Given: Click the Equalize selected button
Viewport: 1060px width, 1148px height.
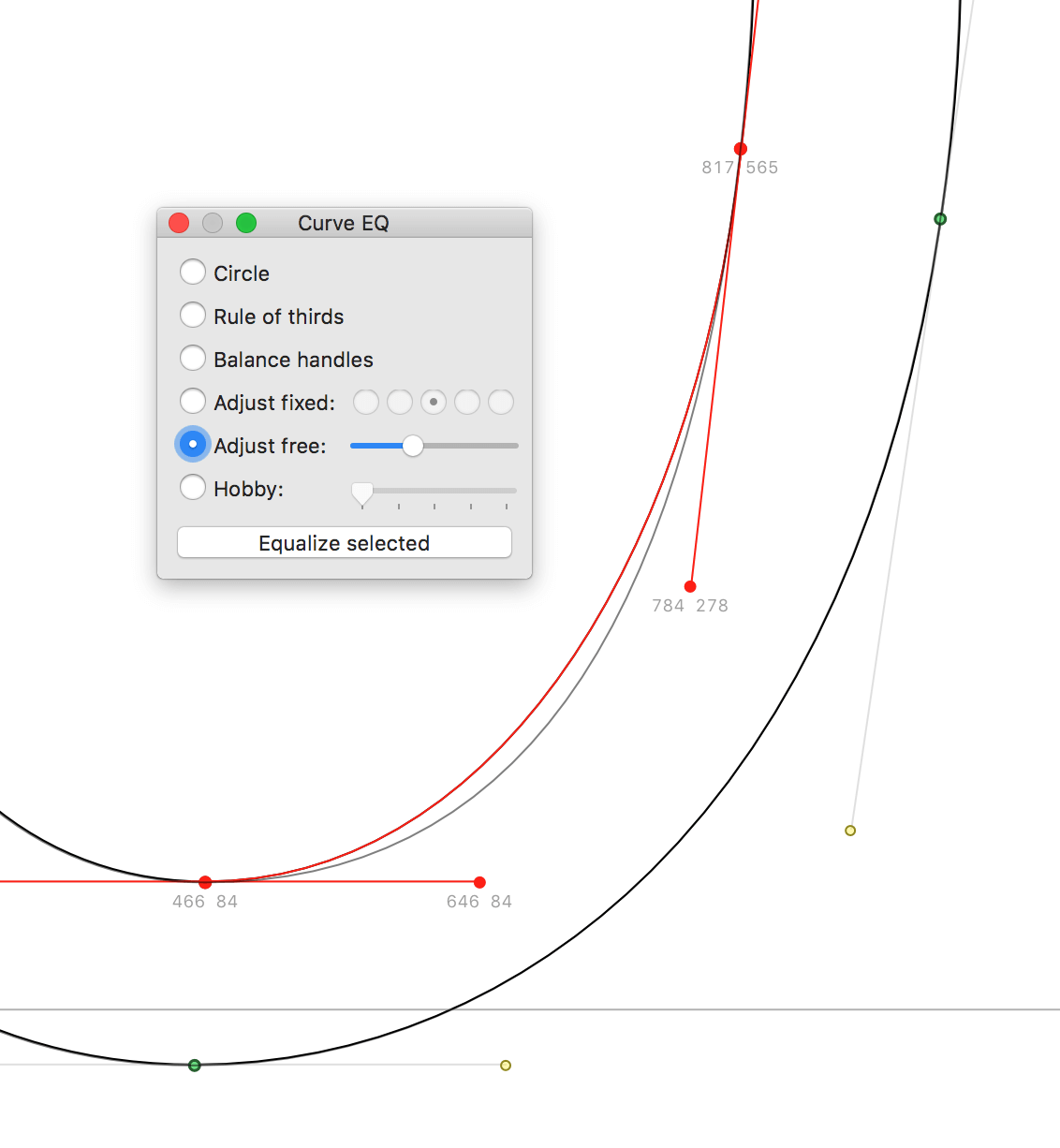Looking at the screenshot, I should point(345,543).
